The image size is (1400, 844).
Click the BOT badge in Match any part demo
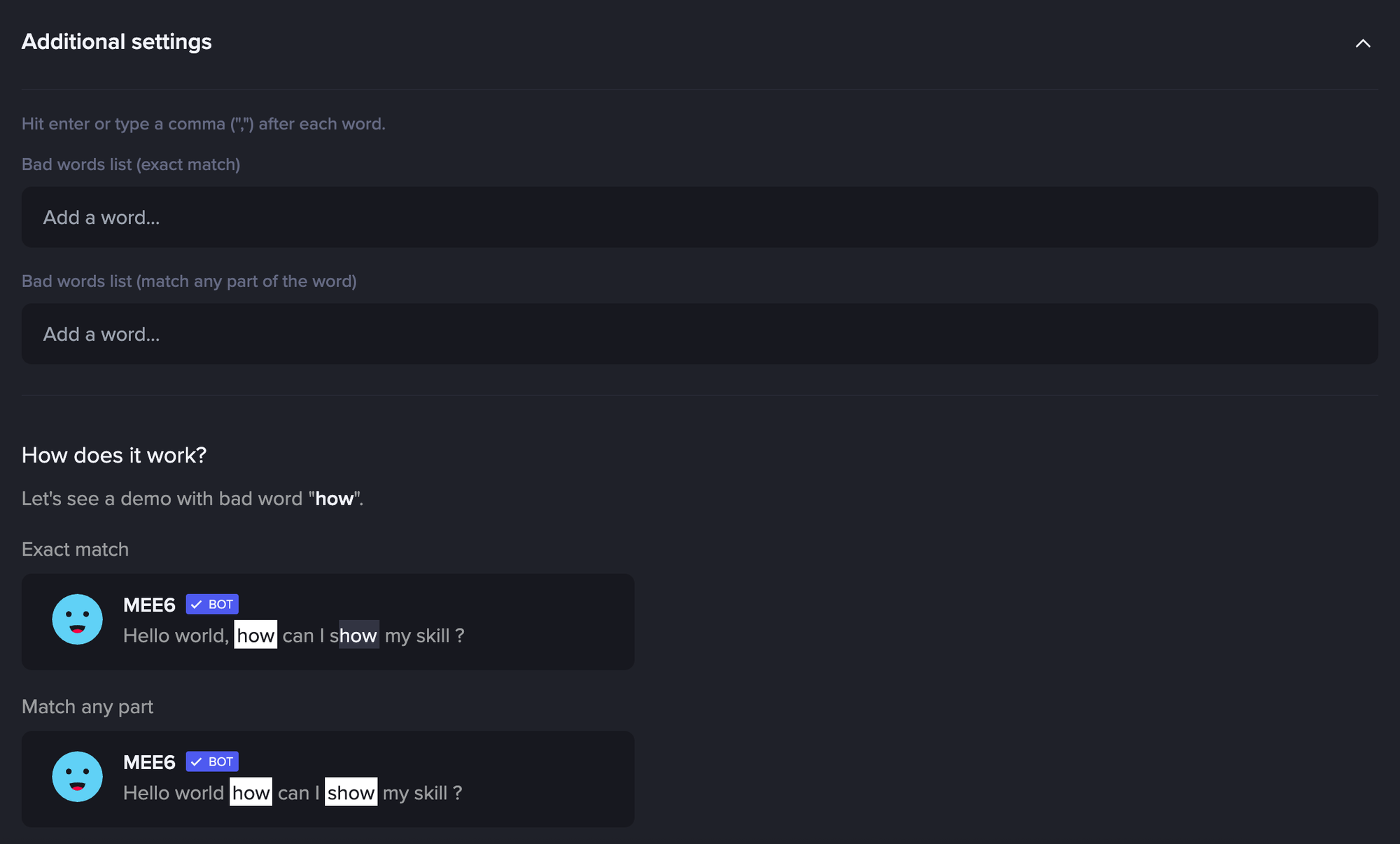click(212, 761)
